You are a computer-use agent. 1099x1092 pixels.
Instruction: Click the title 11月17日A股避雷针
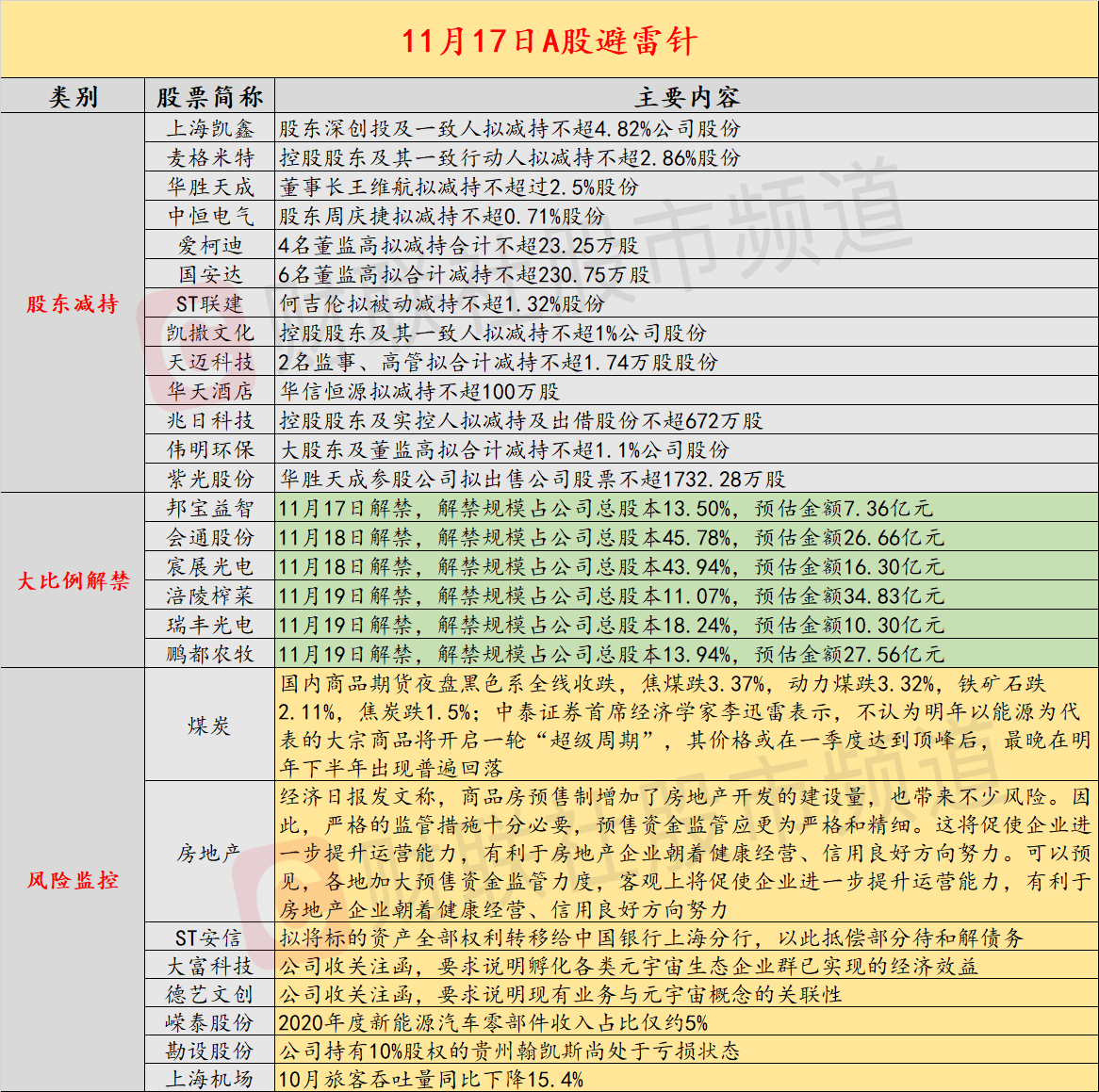[x=549, y=41]
